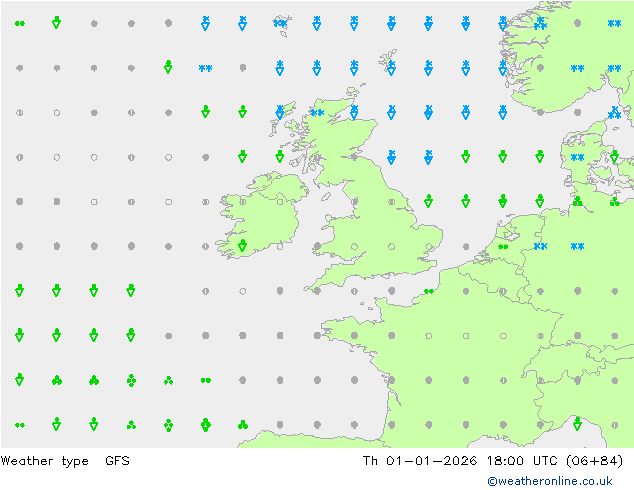
Task: Click the grey cloud dot over Cornwall's tip
Action: click(317, 291)
